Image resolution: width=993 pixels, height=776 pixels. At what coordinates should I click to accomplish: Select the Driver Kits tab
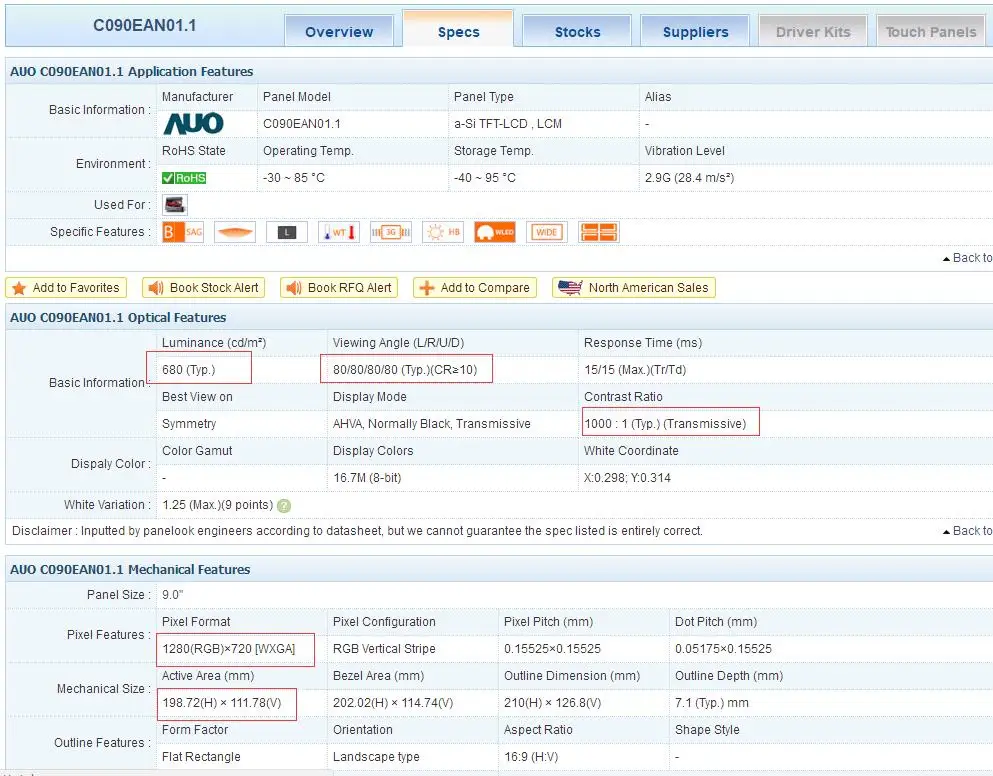[x=813, y=32]
